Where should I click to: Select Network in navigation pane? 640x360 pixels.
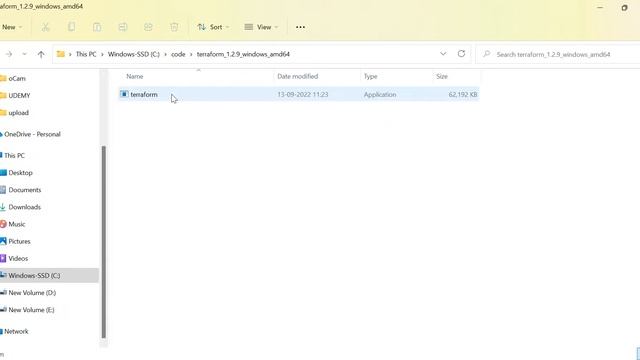pyautogui.click(x=15, y=331)
